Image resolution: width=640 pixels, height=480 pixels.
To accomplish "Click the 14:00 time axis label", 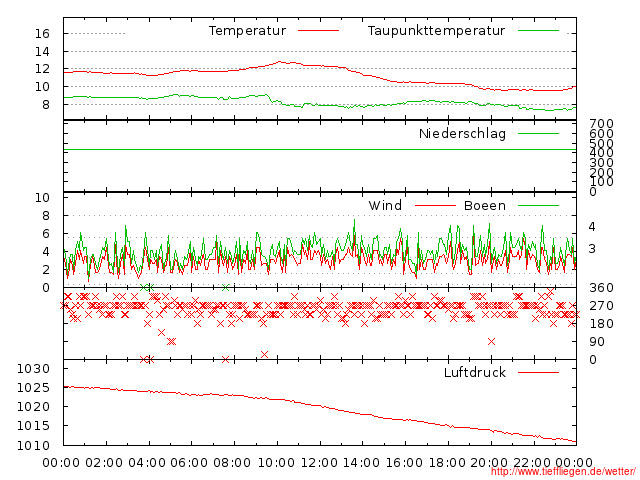I will [361, 463].
